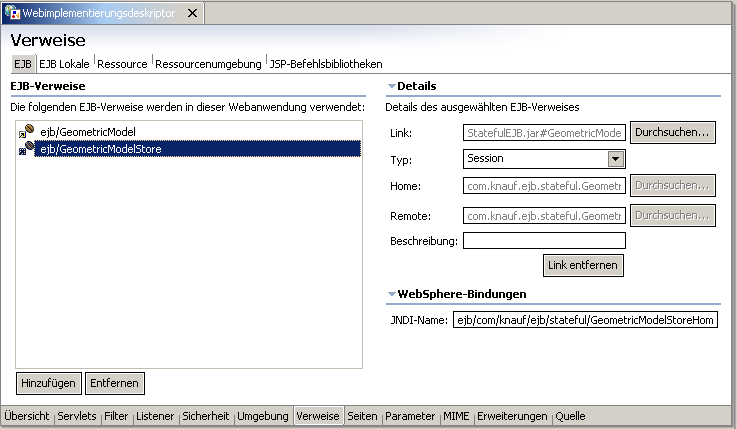Viewport: 737px width, 429px height.
Task: Click Hinzufügen to add a reference
Action: (x=48, y=383)
